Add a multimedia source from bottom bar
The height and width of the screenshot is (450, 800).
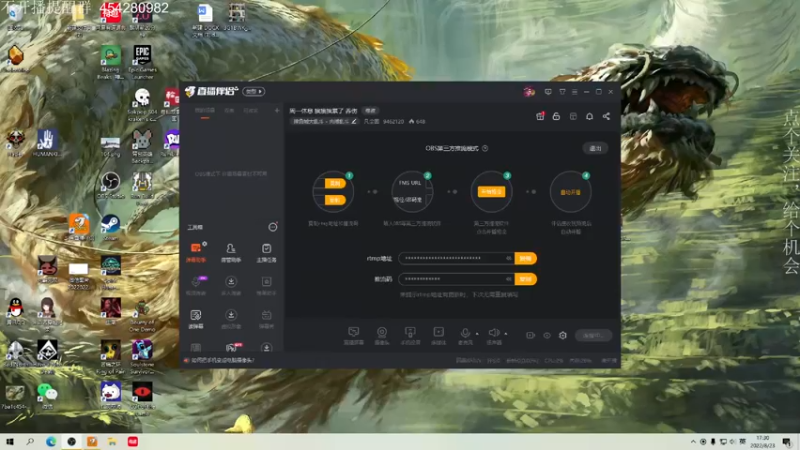pyautogui.click(x=438, y=336)
